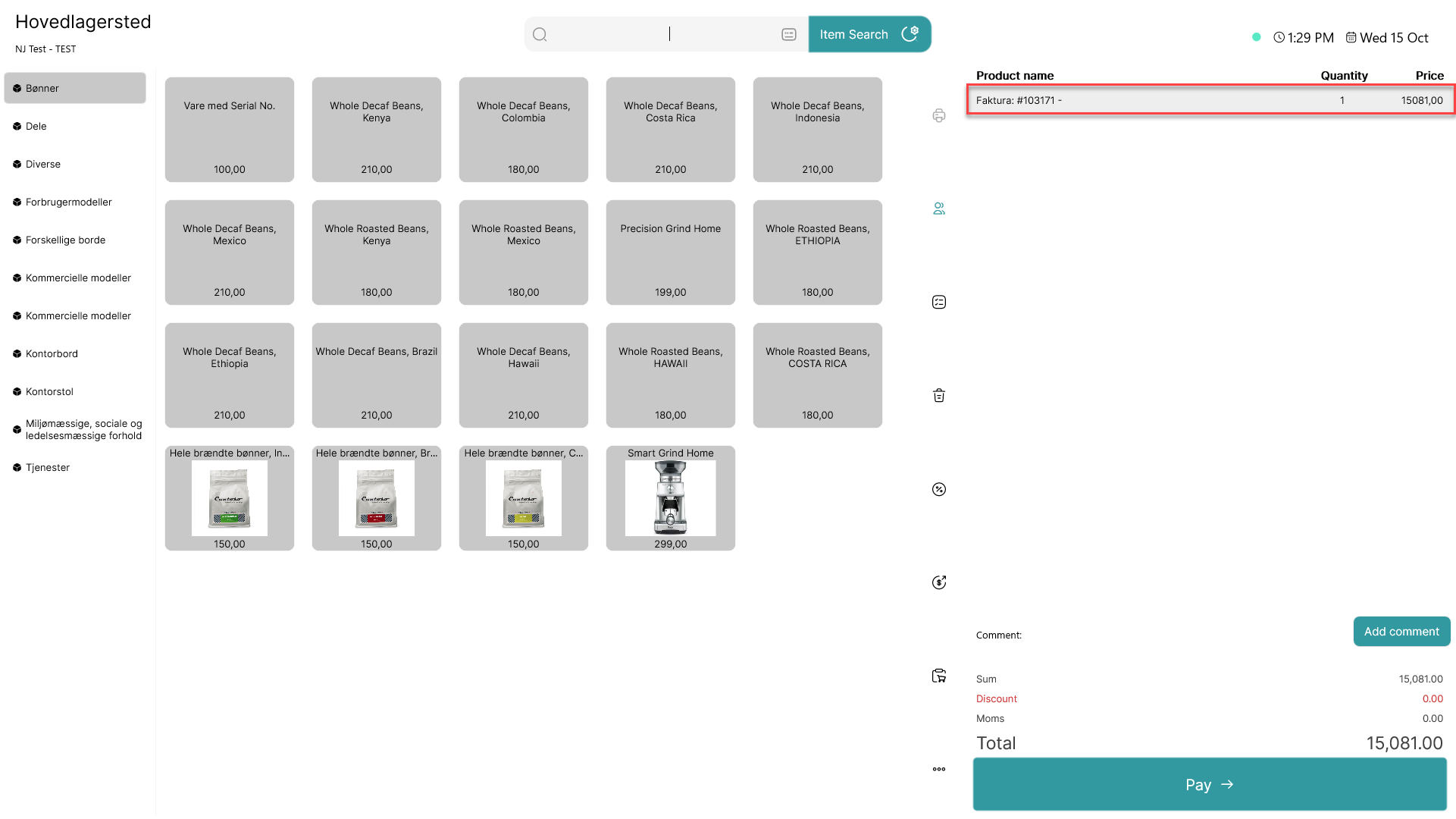
Task: Click Add comment button
Action: tap(1401, 631)
